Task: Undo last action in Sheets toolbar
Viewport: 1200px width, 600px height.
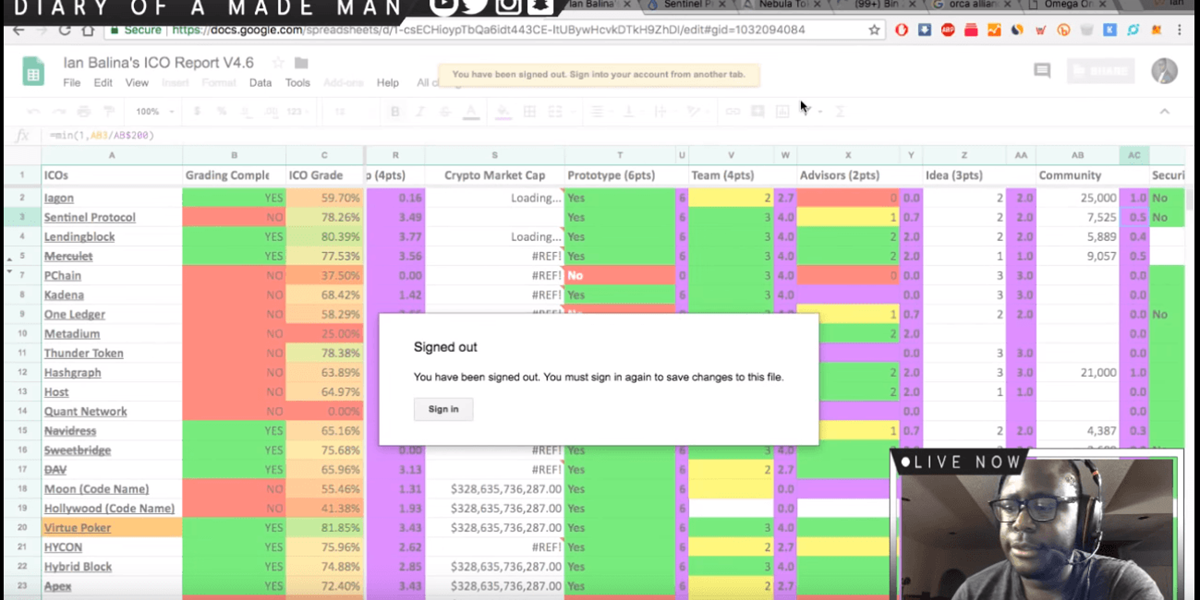Action: pyautogui.click(x=32, y=111)
